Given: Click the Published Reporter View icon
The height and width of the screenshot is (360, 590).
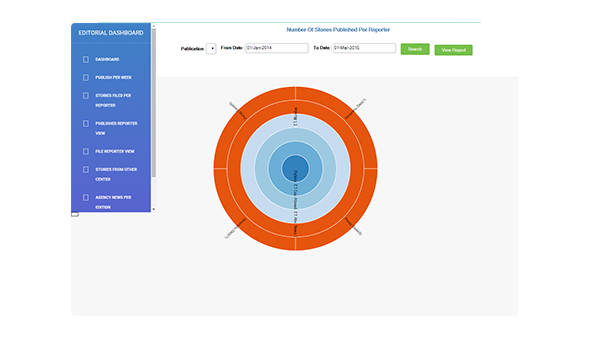Looking at the screenshot, I should [x=86, y=123].
